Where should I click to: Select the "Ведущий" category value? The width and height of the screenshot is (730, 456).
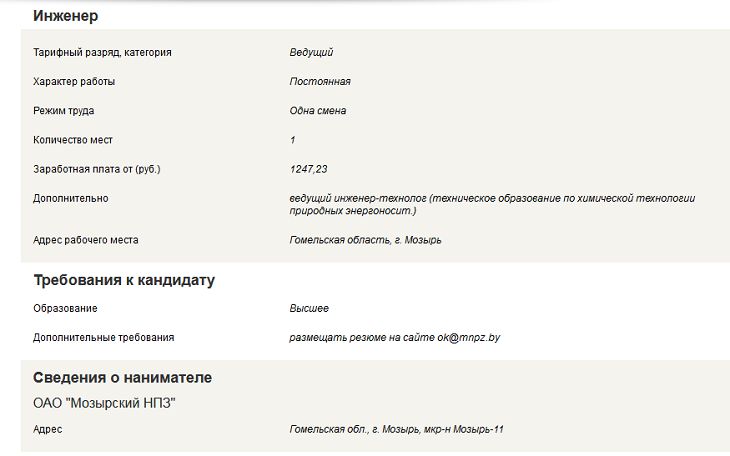[311, 52]
